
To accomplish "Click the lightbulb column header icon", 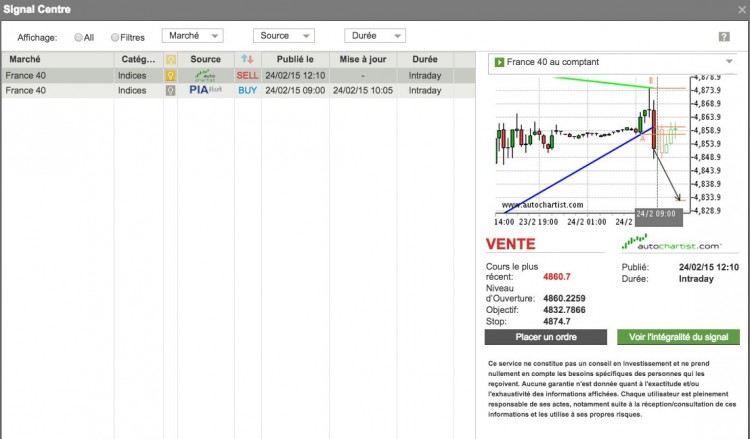I will 171,60.
